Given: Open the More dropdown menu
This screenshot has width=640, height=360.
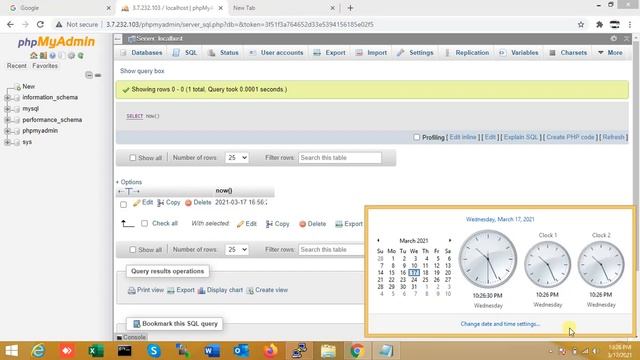Looking at the screenshot, I should coord(610,53).
